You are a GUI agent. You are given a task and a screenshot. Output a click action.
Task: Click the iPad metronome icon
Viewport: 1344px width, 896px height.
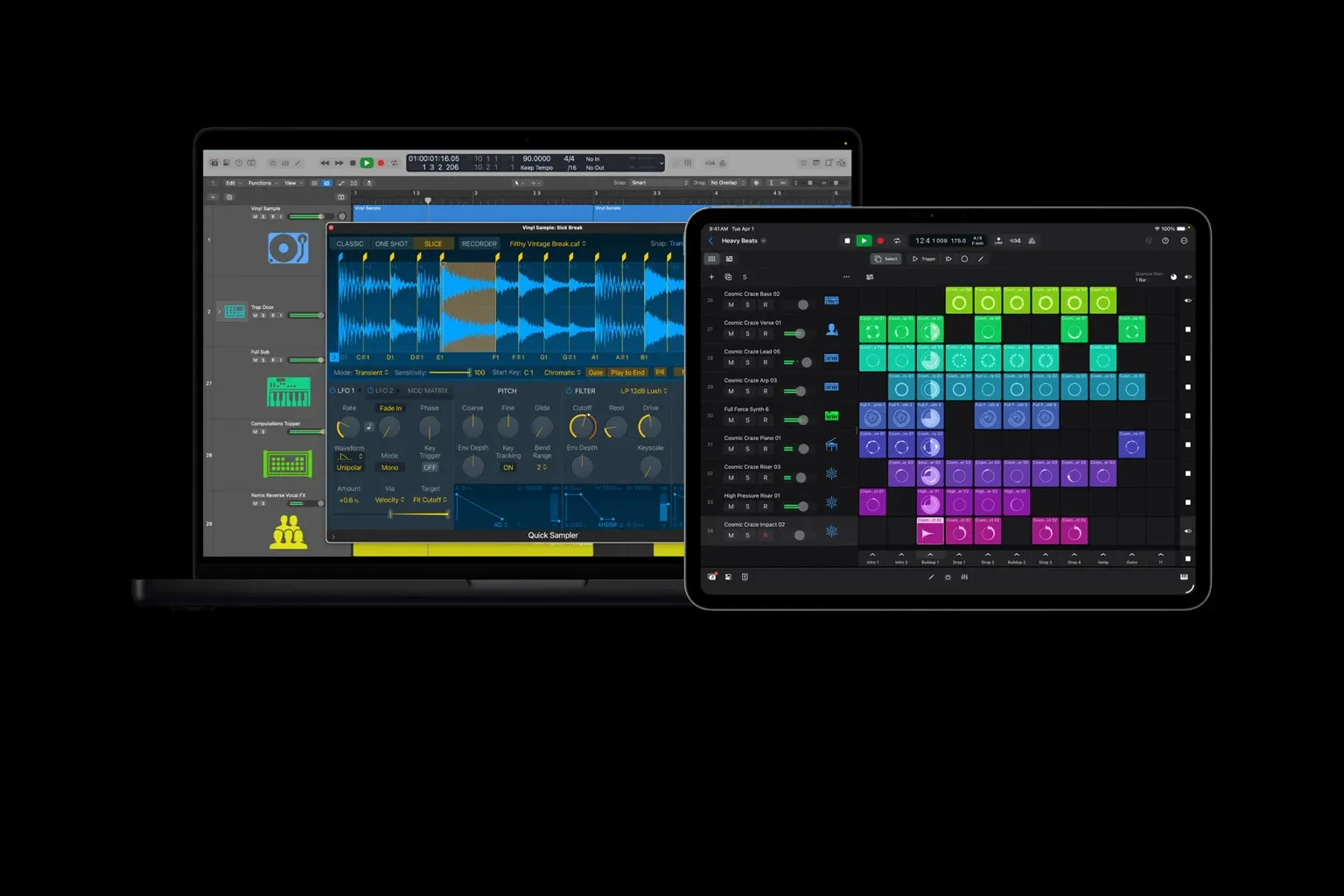coord(1032,241)
